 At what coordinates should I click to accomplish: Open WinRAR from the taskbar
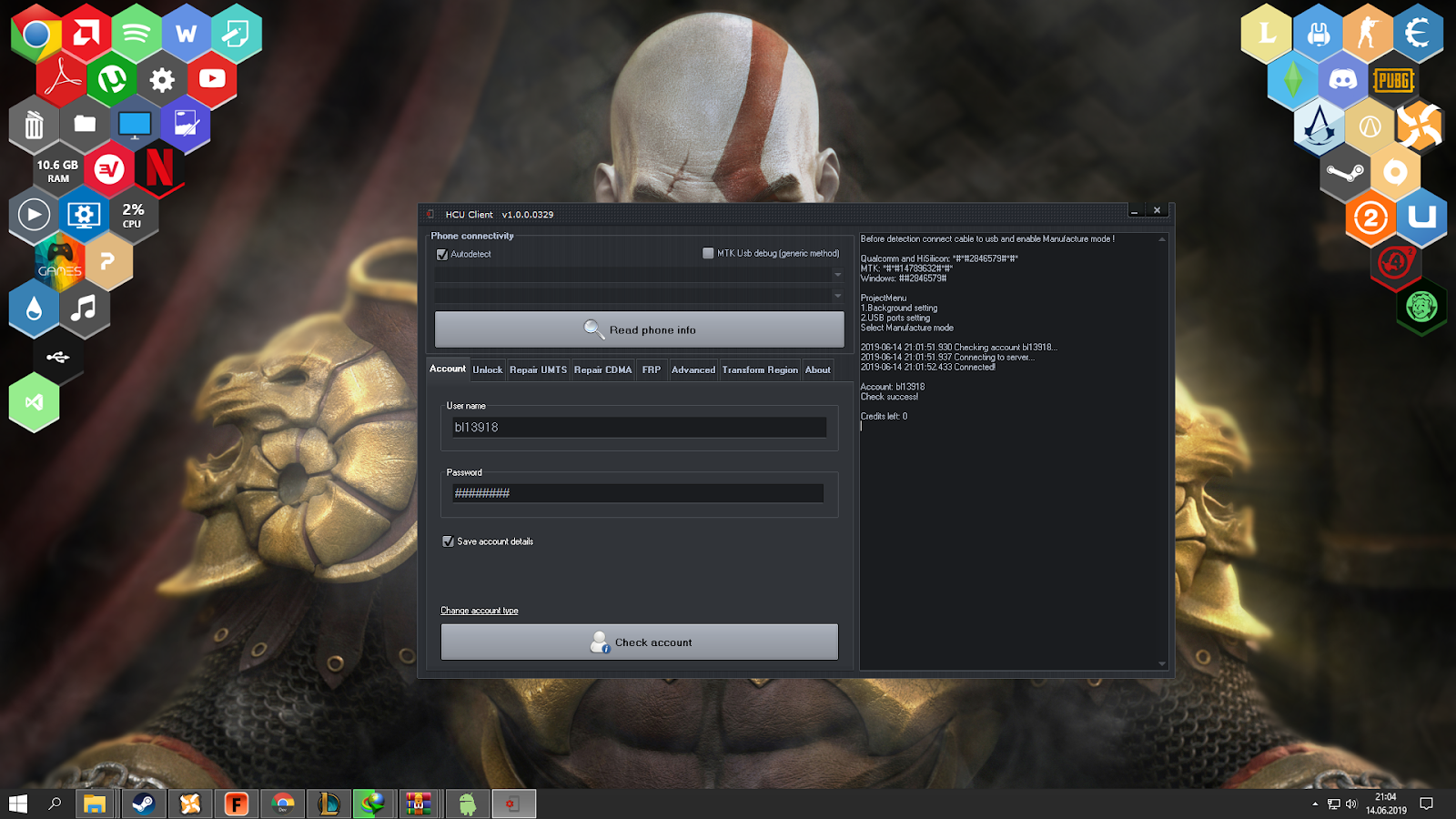click(x=419, y=804)
